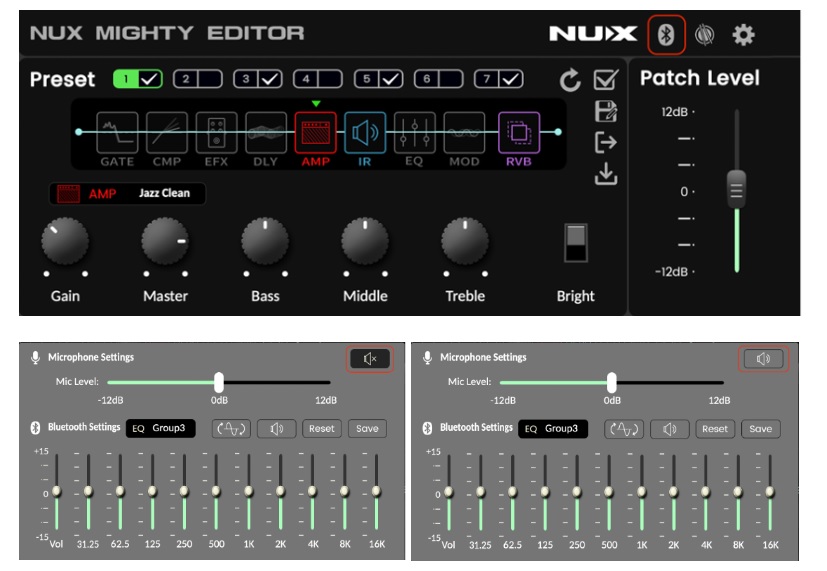The width and height of the screenshot is (827, 571).
Task: Toggle checkbox of preset 6
Action: 451,79
